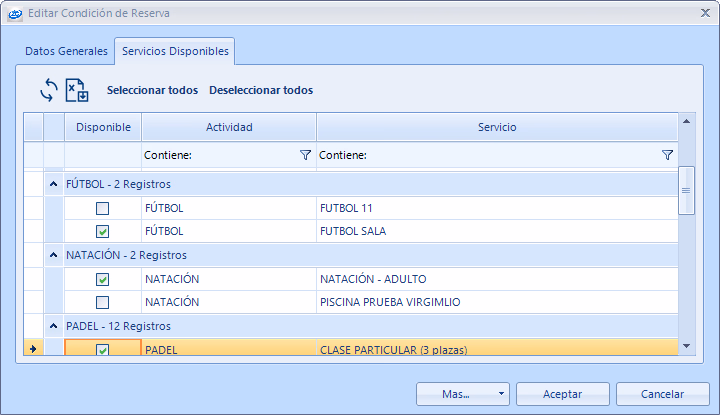Enable the FUTBOL 11 availability checkbox
The image size is (720, 415).
click(x=102, y=209)
